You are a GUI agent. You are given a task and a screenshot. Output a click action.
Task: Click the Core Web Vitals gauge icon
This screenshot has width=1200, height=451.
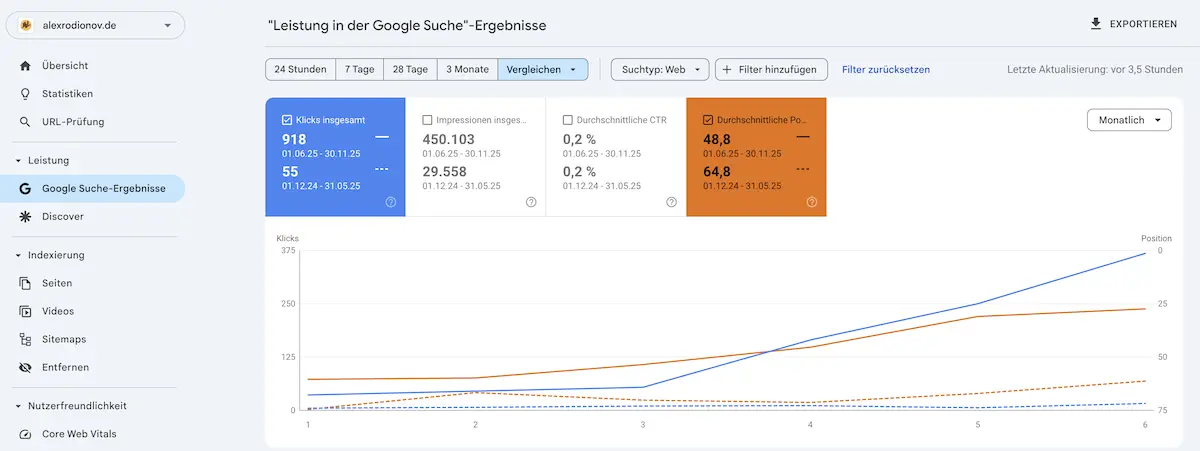(x=25, y=434)
